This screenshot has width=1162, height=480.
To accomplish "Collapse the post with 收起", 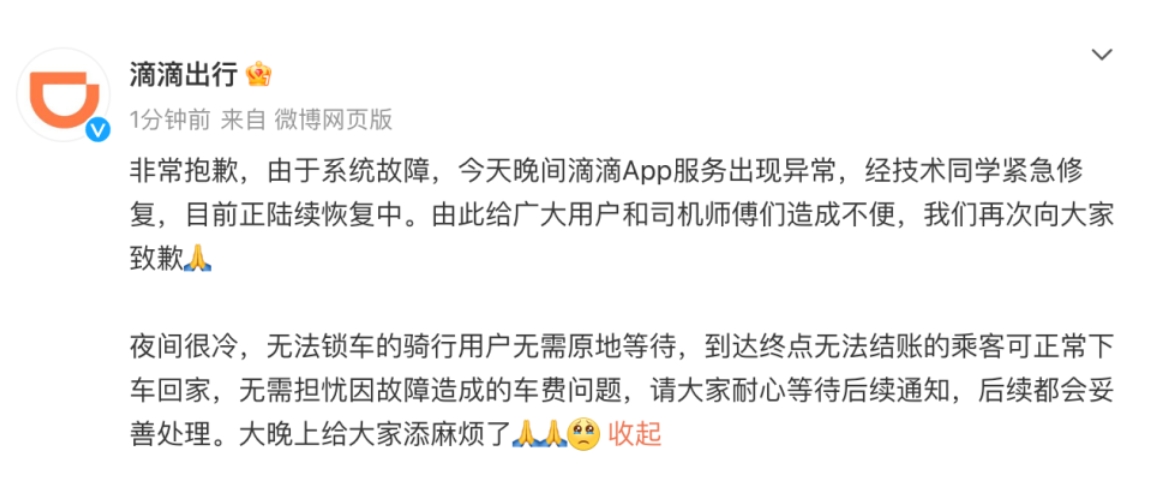I will coord(634,434).
